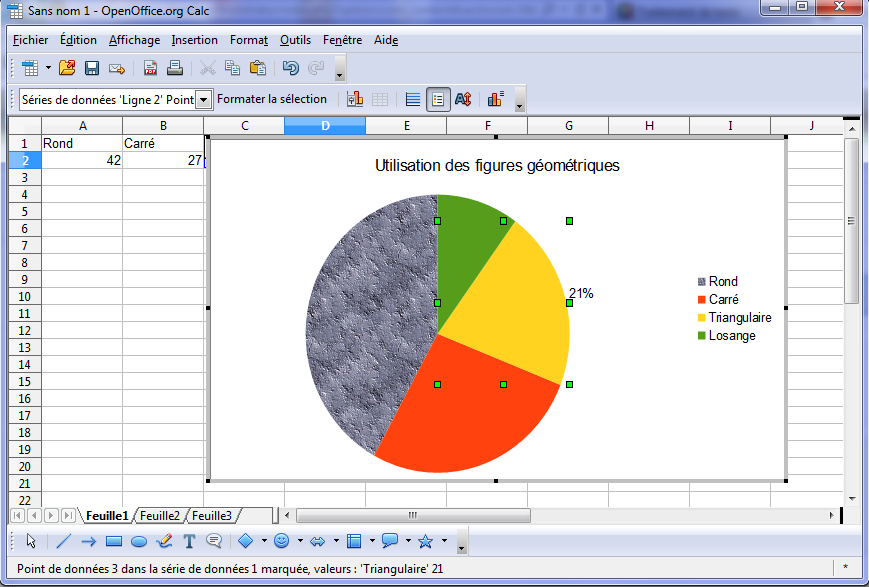
Task: Select the Text tool in drawing bar
Action: 189,541
